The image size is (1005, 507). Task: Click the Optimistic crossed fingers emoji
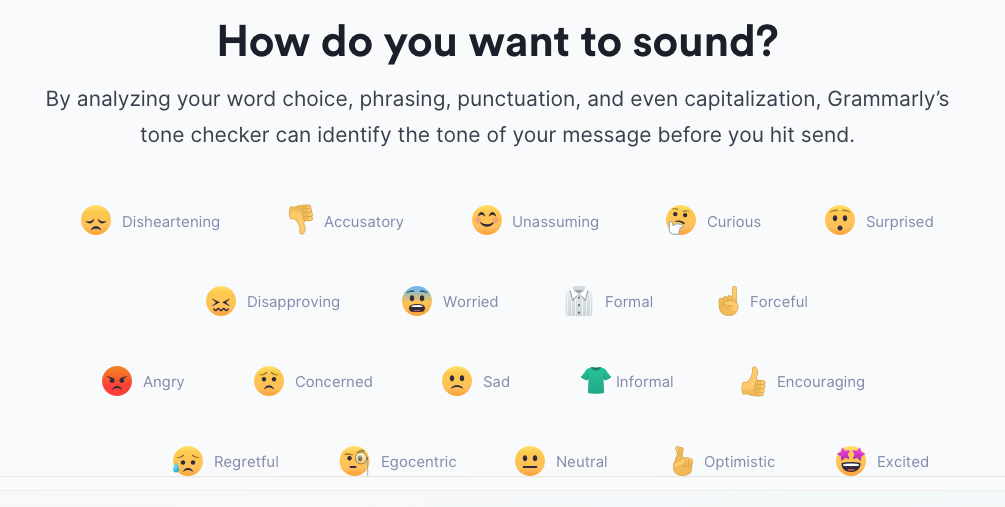683,461
